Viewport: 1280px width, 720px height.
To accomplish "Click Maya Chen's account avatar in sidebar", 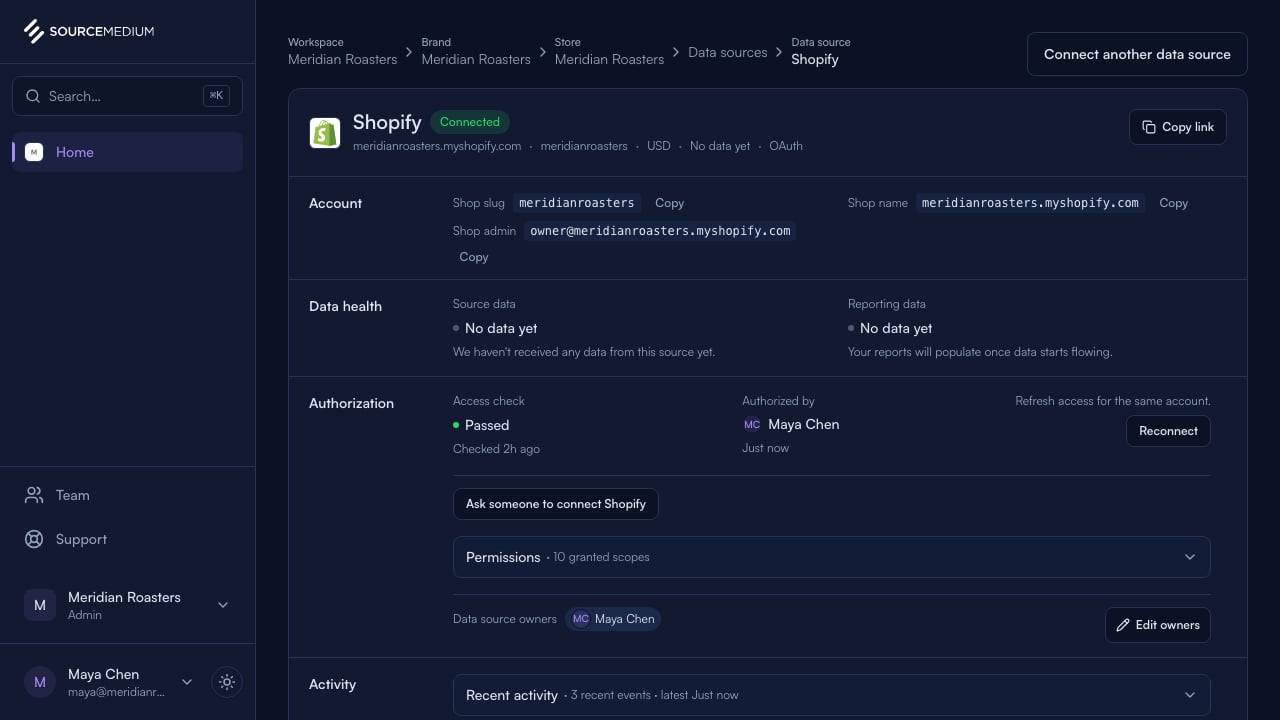I will tap(40, 682).
